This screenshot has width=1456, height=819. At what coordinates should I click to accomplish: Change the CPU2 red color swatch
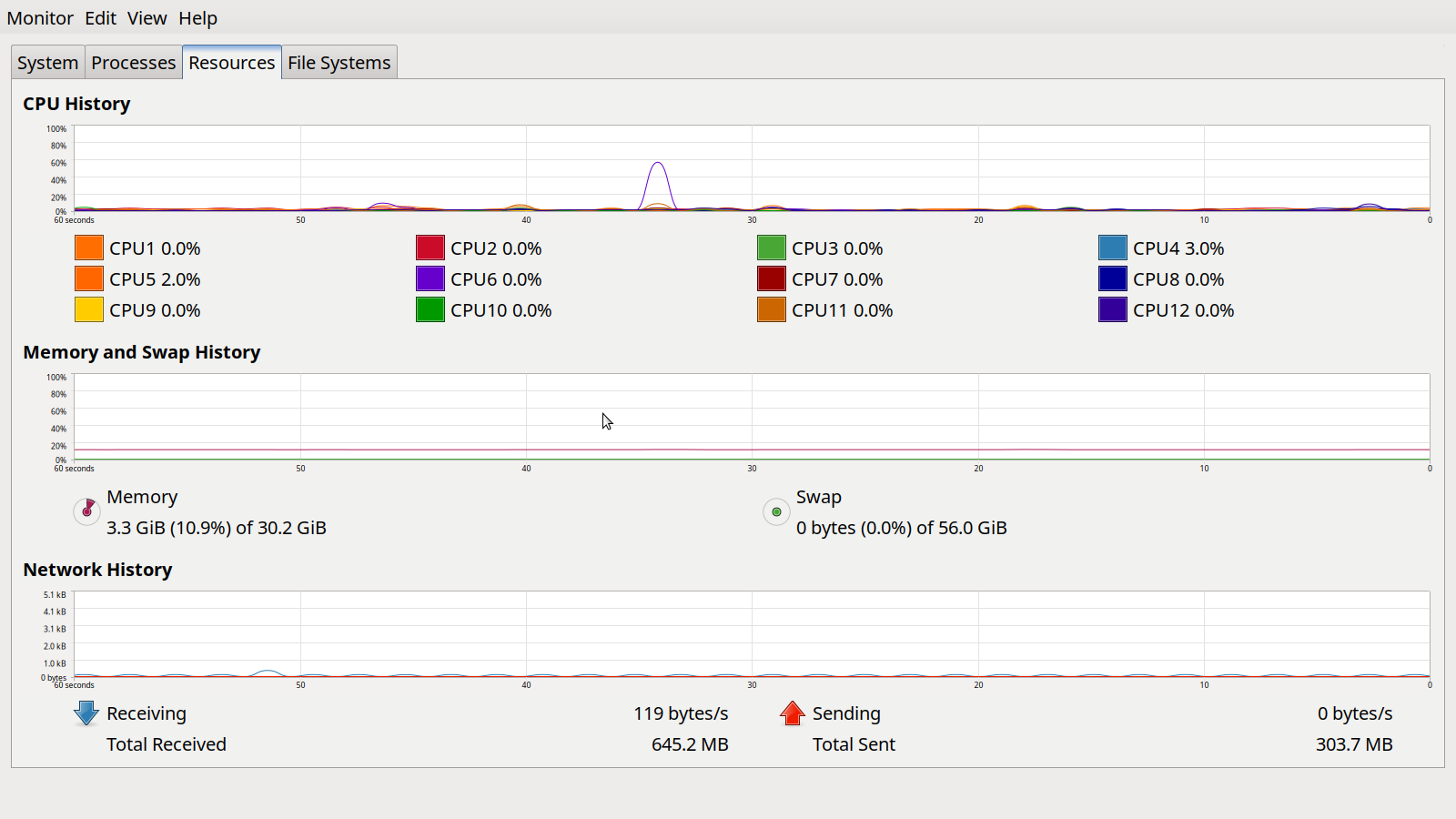(x=430, y=248)
